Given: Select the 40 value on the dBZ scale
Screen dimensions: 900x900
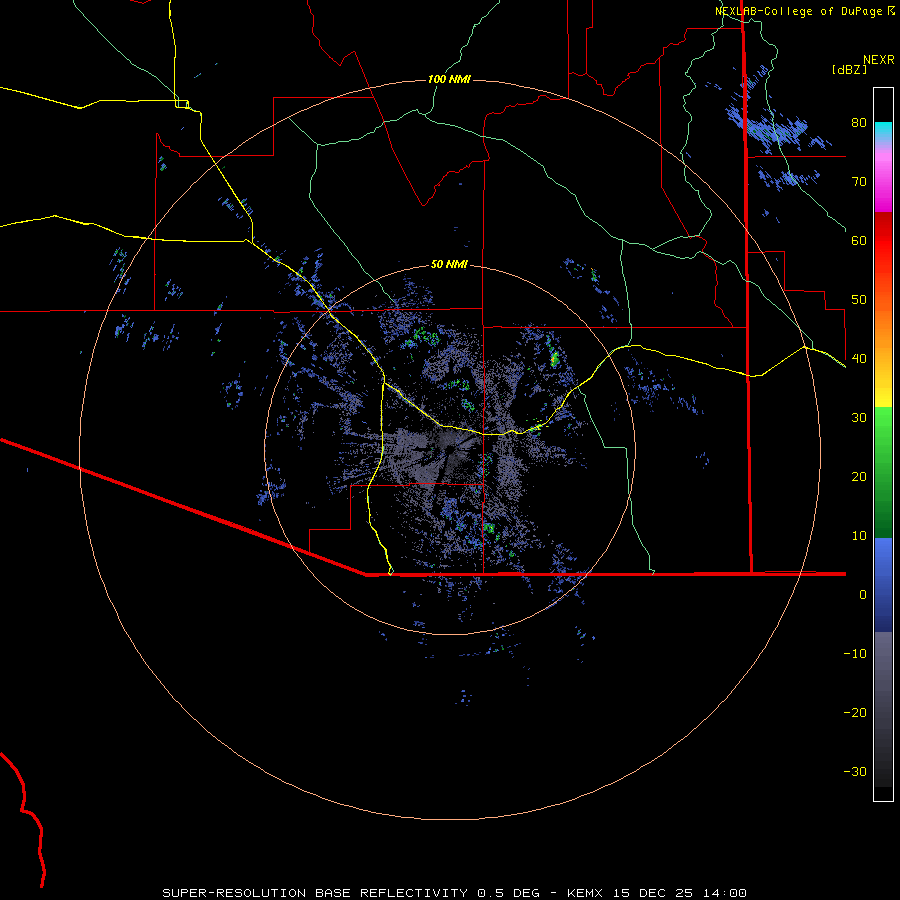Looking at the screenshot, I should pyautogui.click(x=859, y=358).
